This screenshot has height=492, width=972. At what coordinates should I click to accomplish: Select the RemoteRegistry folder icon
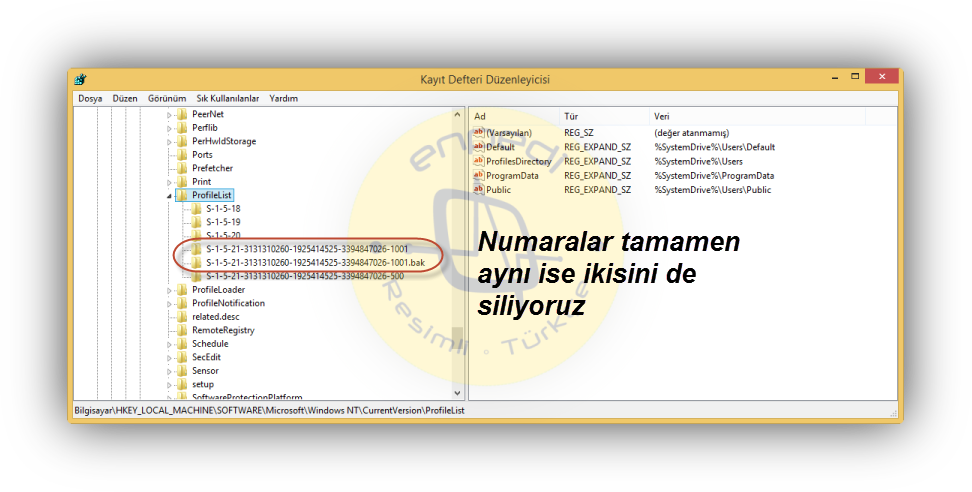click(x=182, y=330)
